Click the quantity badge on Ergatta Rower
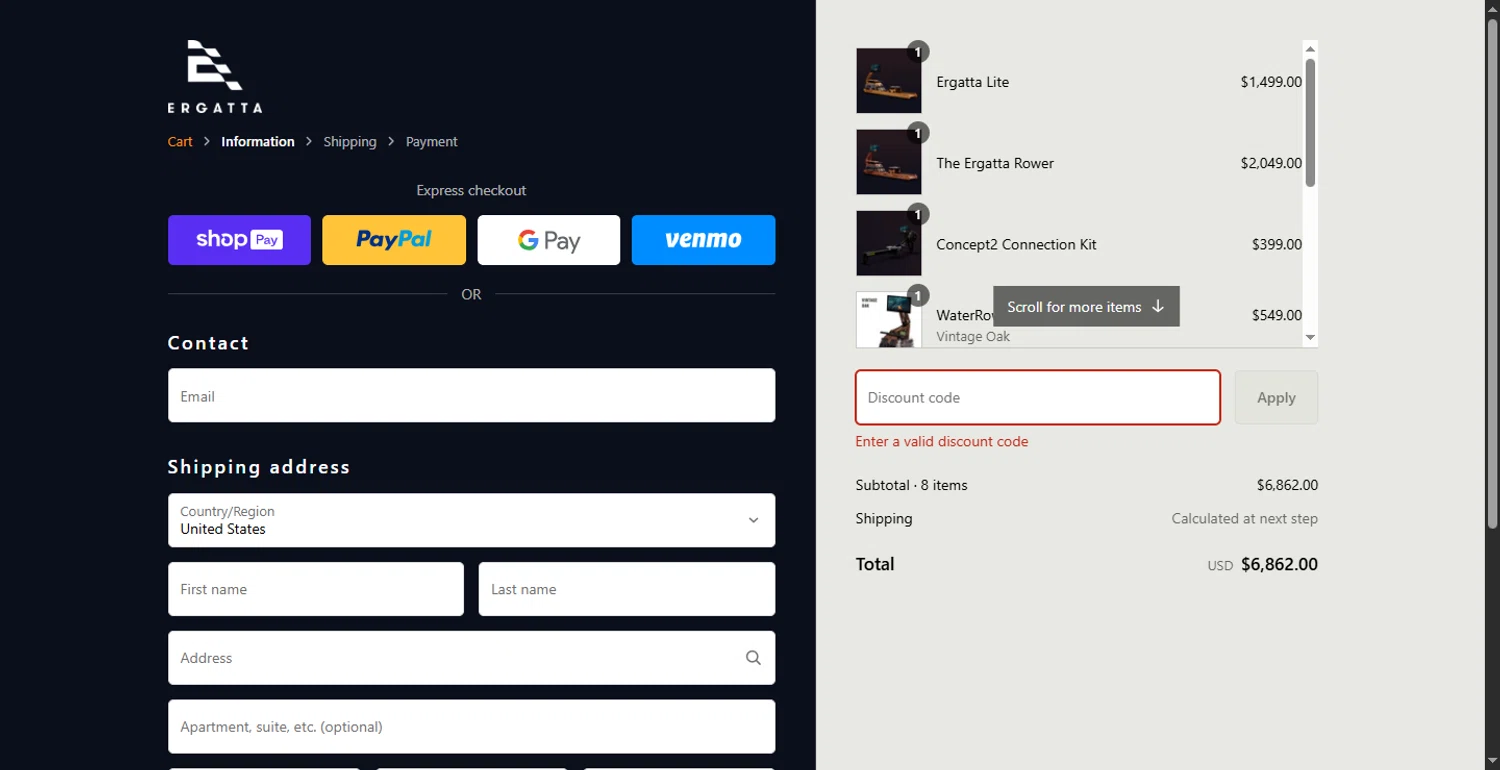 coord(918,133)
